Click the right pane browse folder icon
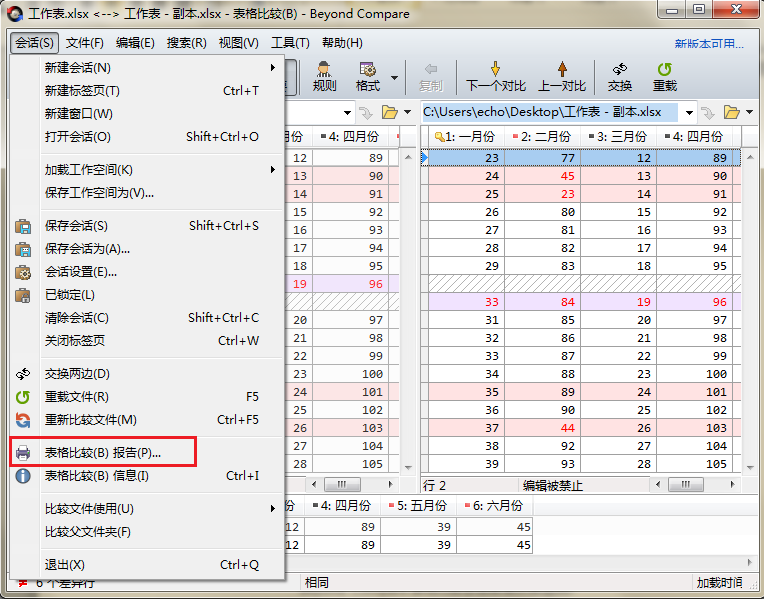 click(x=731, y=113)
